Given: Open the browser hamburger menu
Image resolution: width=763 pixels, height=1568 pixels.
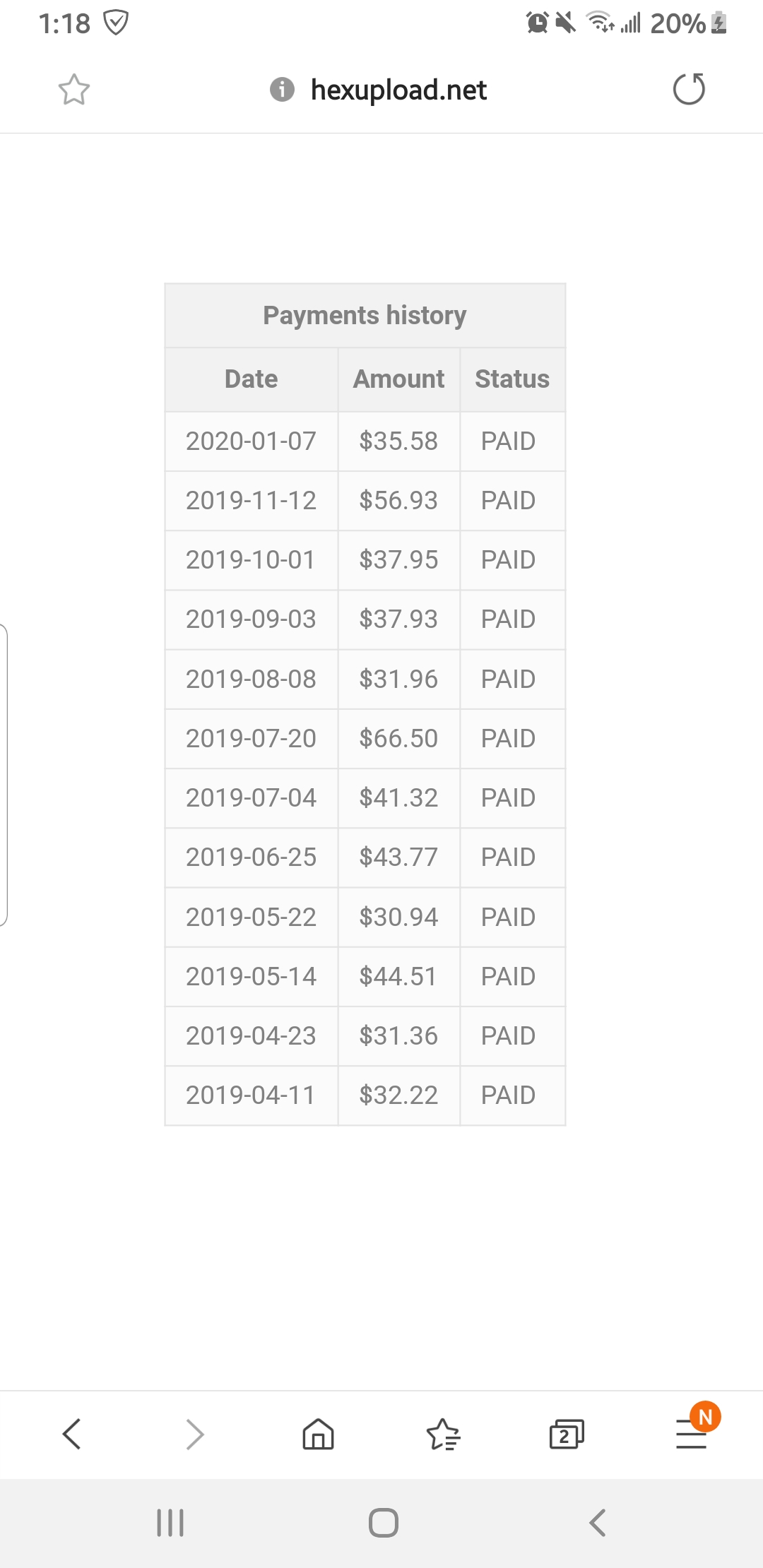Looking at the screenshot, I should (x=691, y=1434).
